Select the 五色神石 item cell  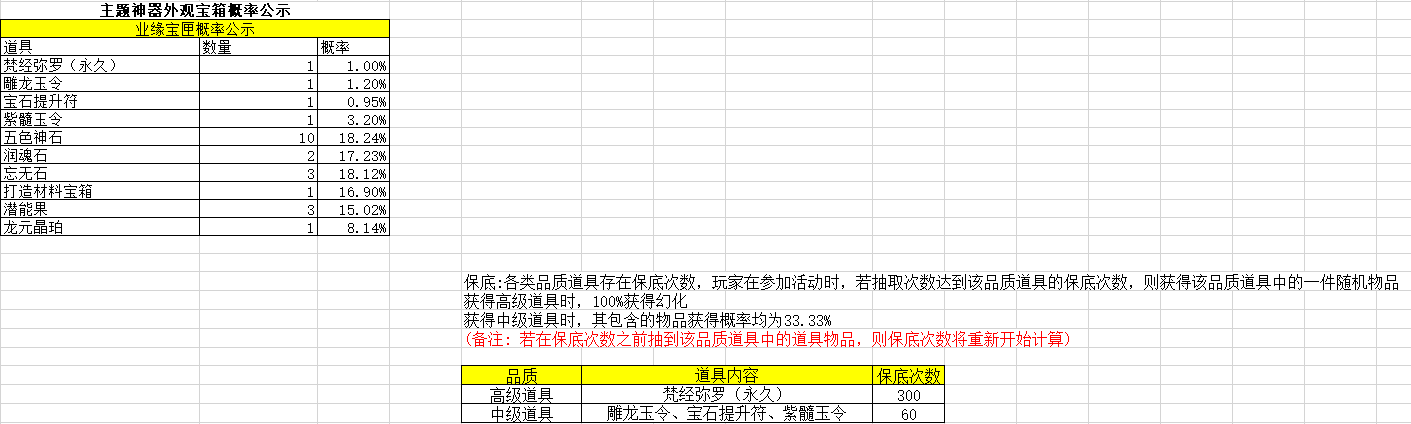pos(100,137)
